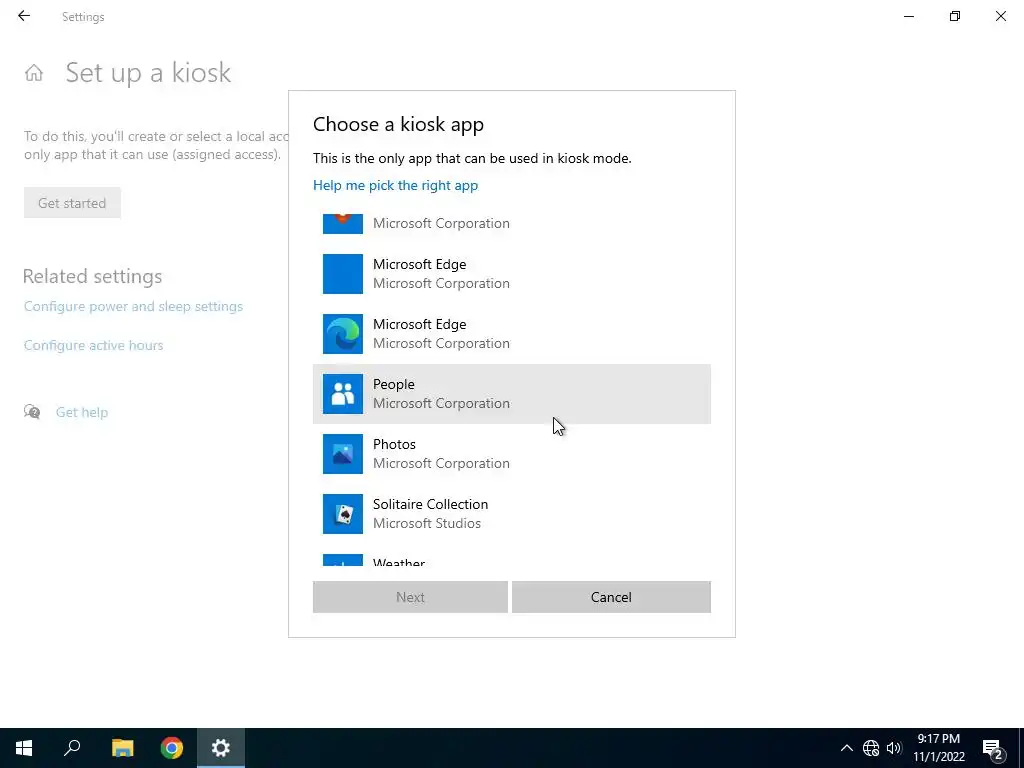Viewport: 1024px width, 768px height.
Task: Open taskbar search magnifier
Action: click(72, 748)
